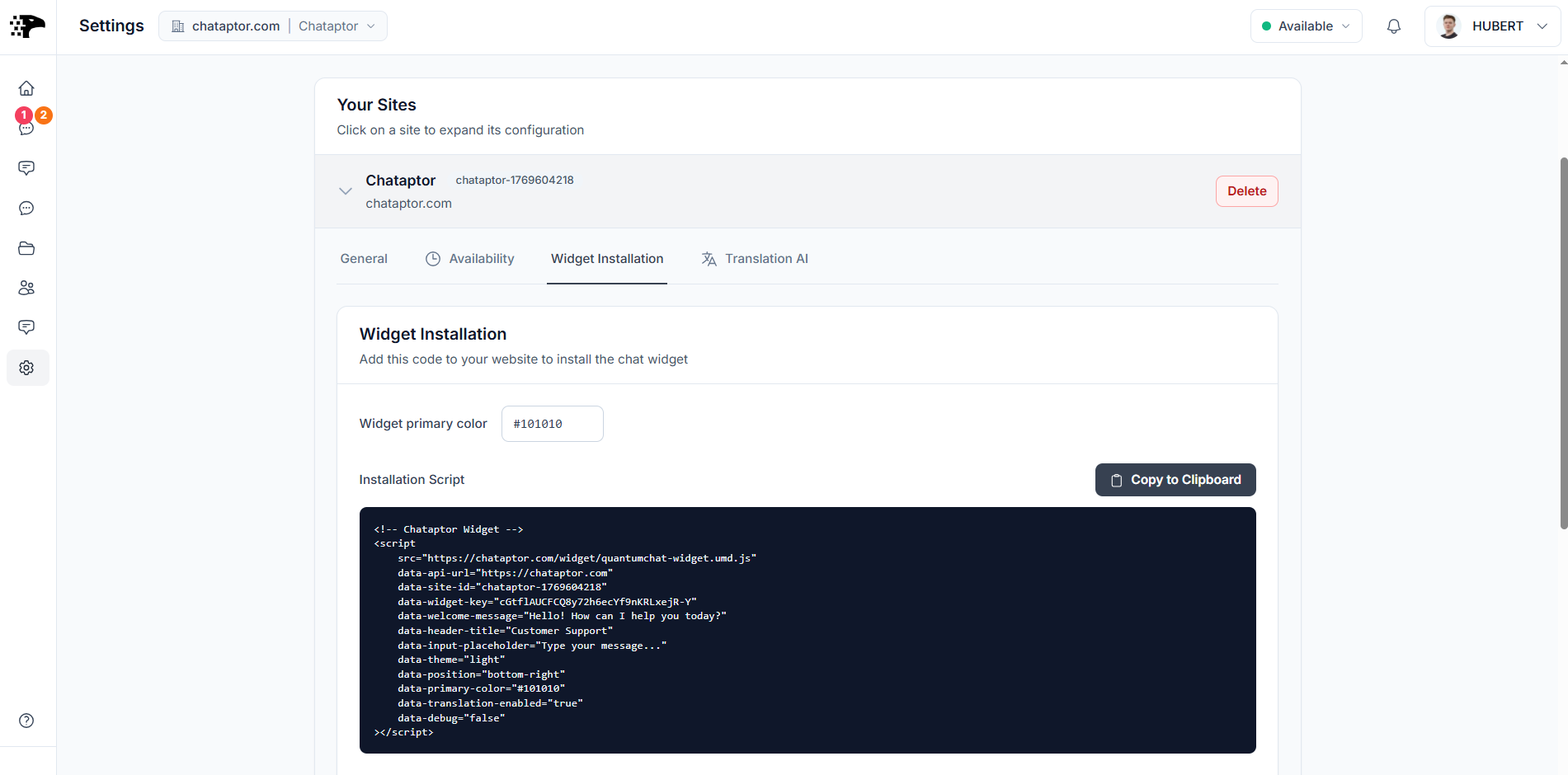Select the round chat bubble icon without badges
The width and height of the screenshot is (1568, 775).
(26, 209)
